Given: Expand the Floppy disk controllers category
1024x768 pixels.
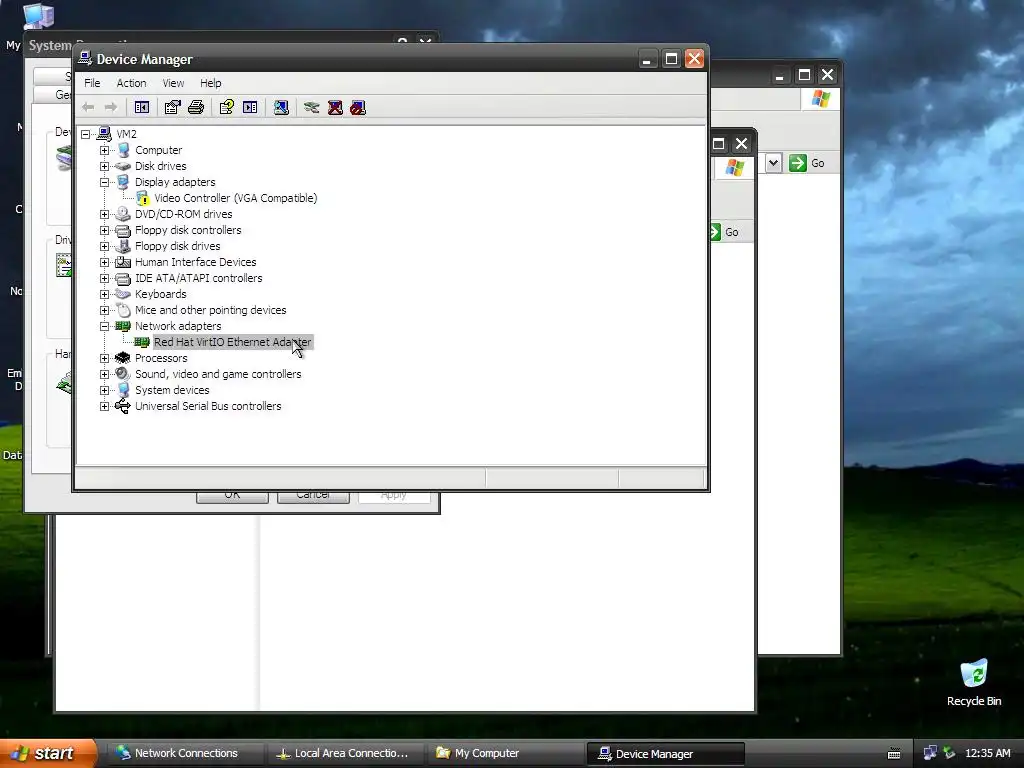Looking at the screenshot, I should pyautogui.click(x=104, y=230).
